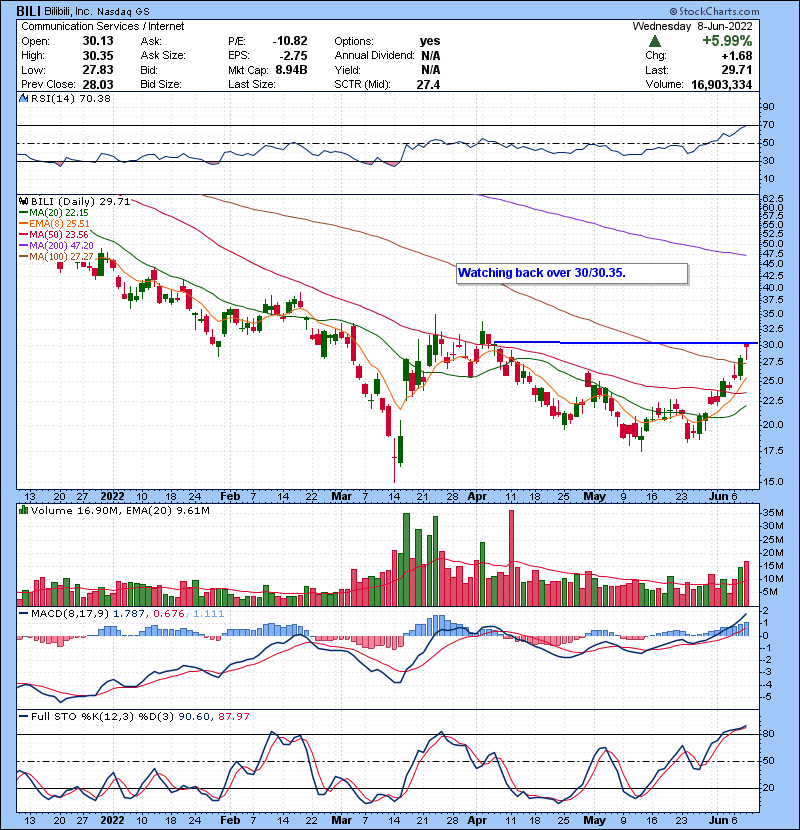Viewport: 800px width, 830px height.
Task: Click the BILI ticker symbol title
Action: (29, 11)
